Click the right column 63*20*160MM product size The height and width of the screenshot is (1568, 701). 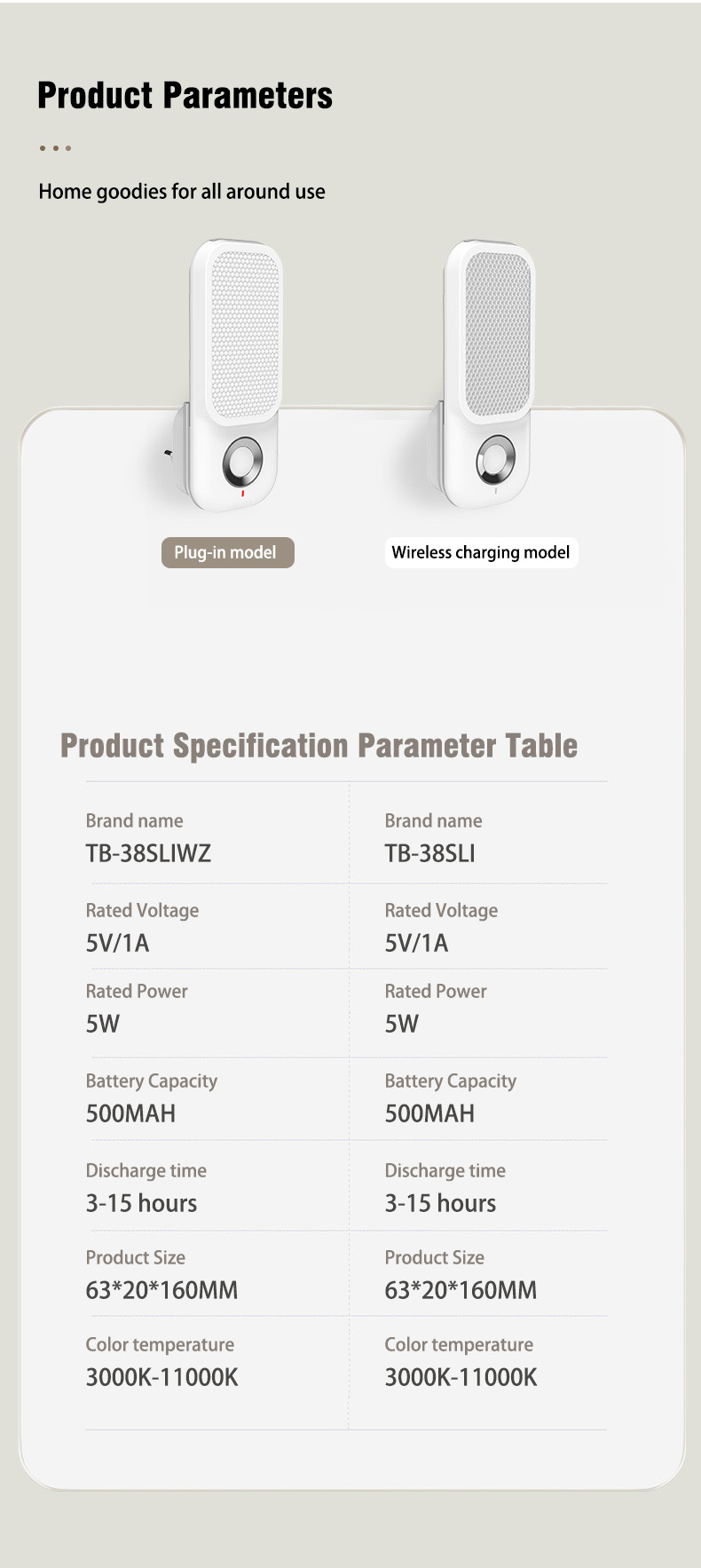[x=461, y=1290]
